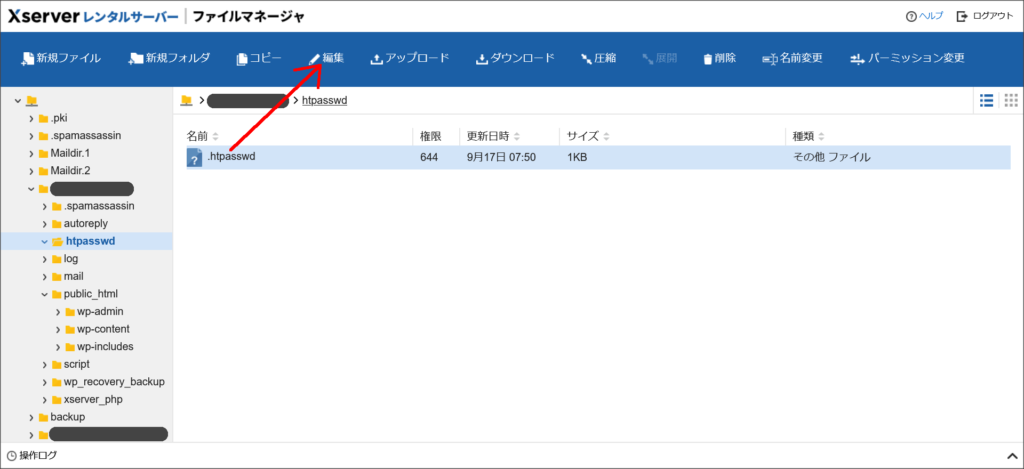Open the 操作ログ operation log panel
This screenshot has height=469, width=1024.
point(32,455)
